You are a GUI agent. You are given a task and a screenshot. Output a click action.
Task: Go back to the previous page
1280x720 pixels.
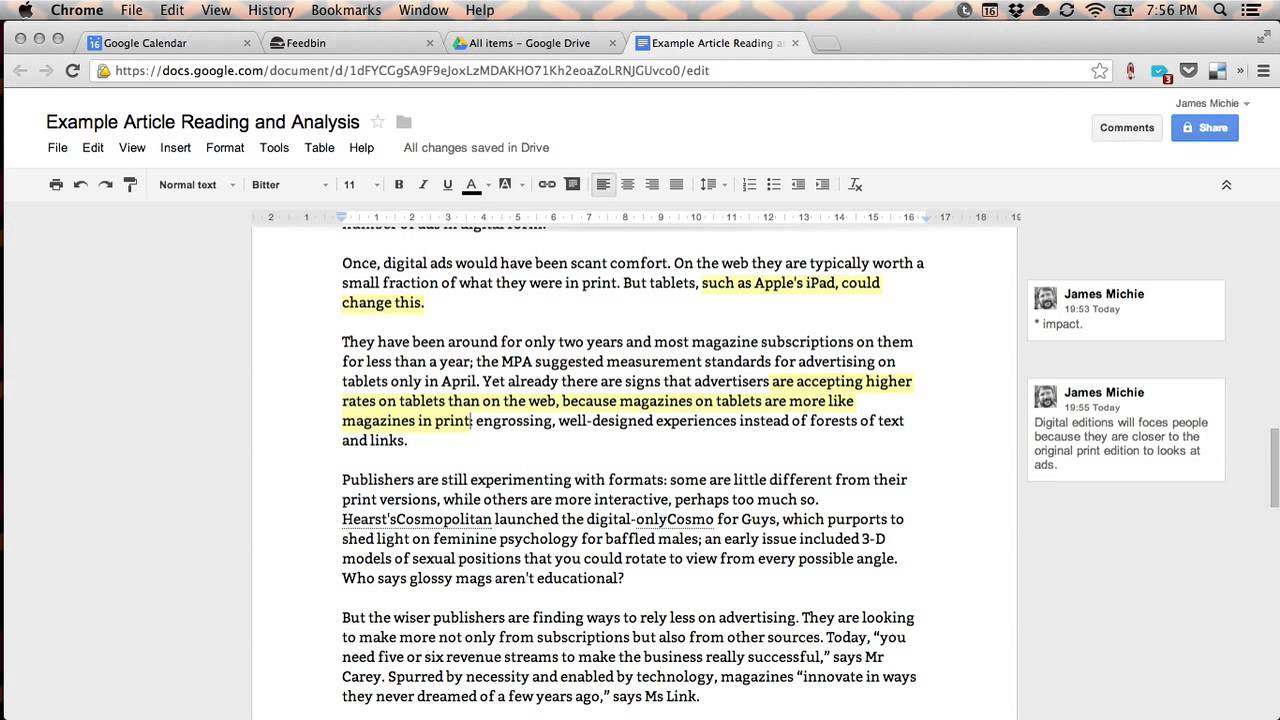coord(19,71)
